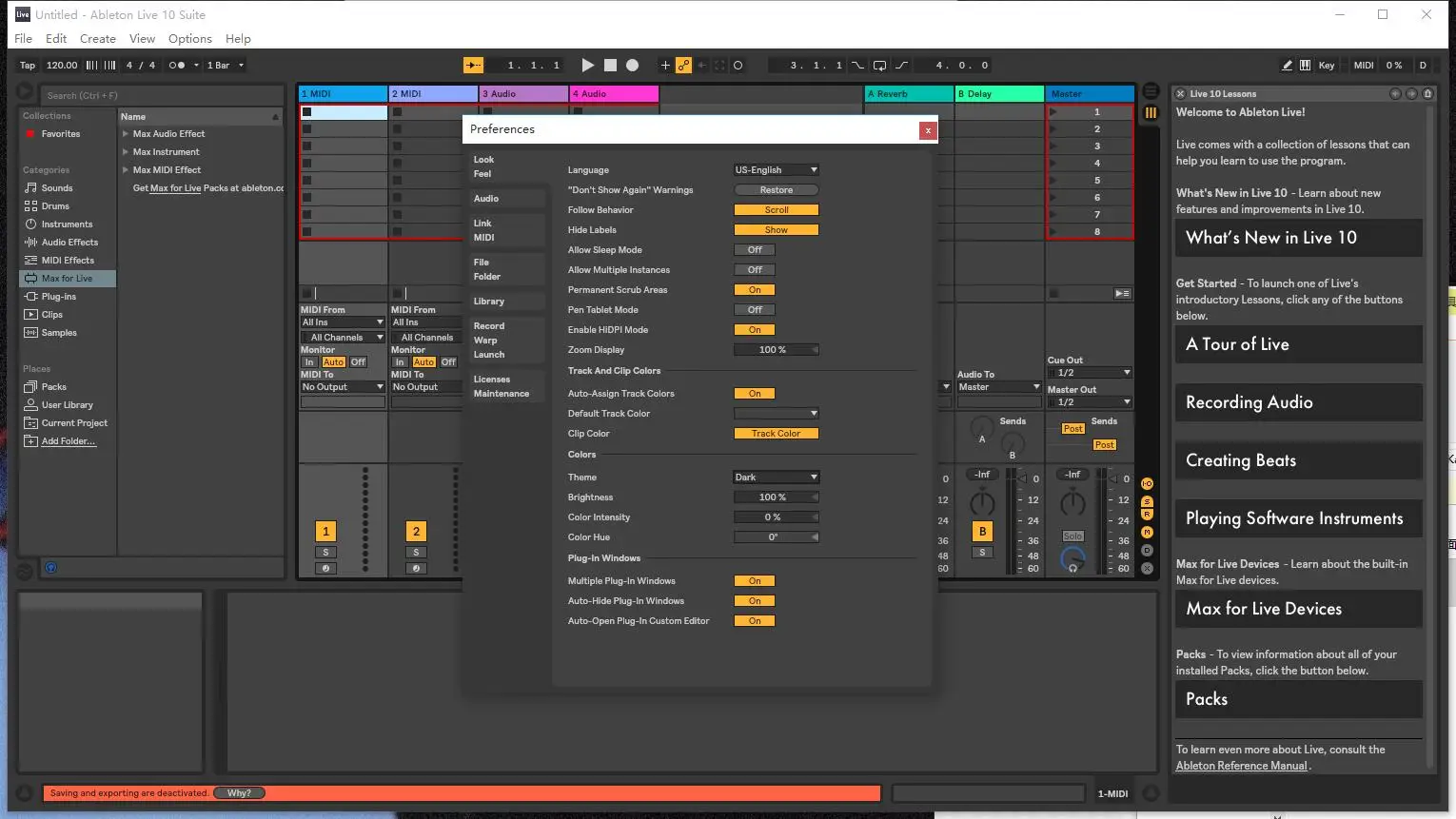Open Audio To Master dropdown on return track
Screen dimensions: 1456x819
coord(998,386)
